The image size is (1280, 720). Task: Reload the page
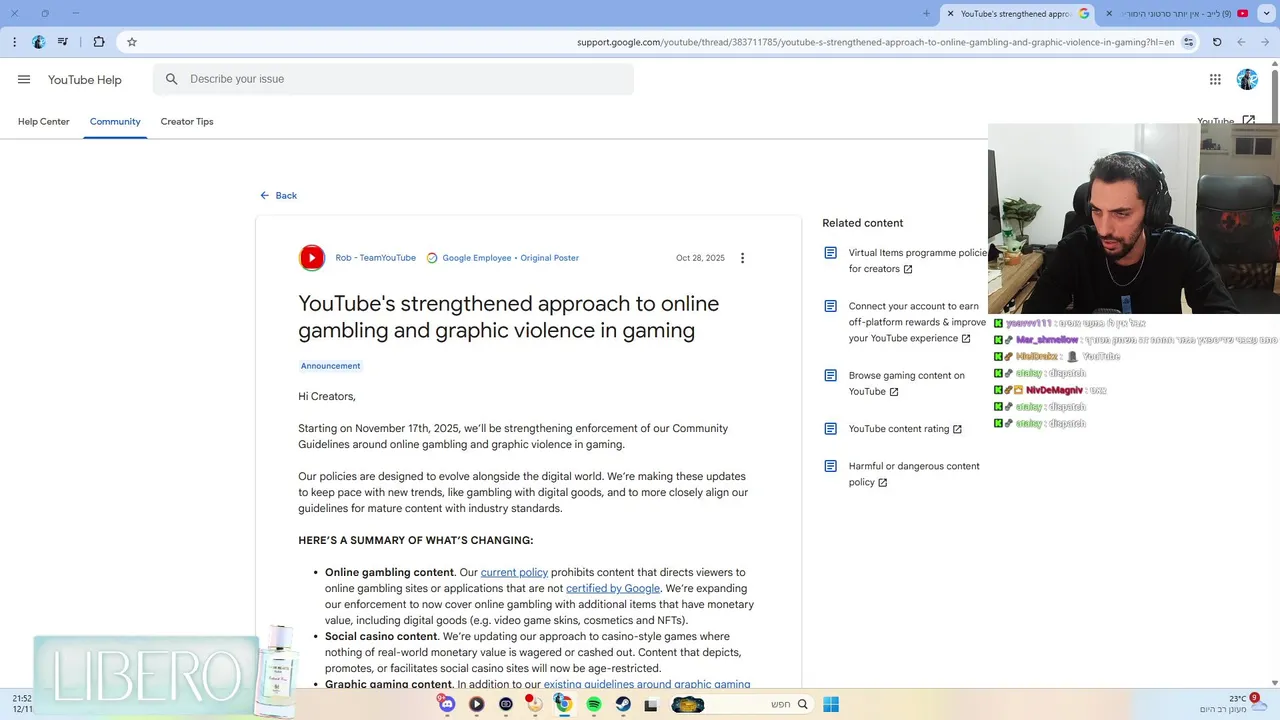tap(1217, 42)
